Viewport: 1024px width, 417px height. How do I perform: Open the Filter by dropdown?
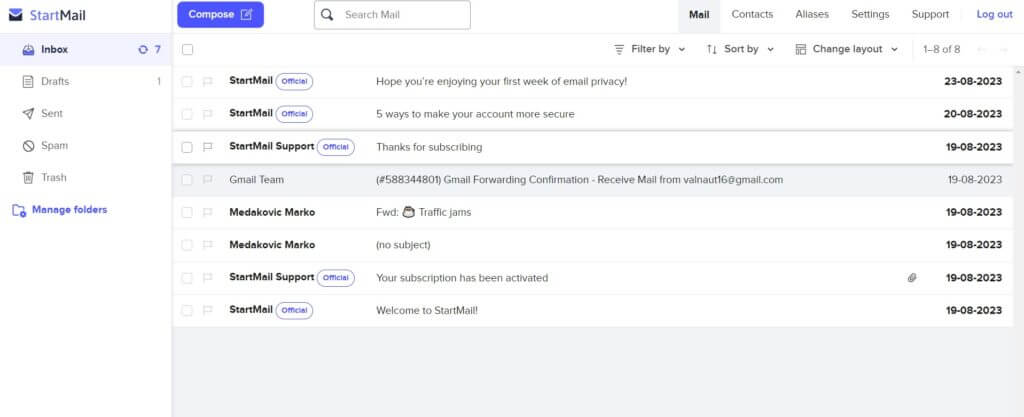tap(650, 49)
